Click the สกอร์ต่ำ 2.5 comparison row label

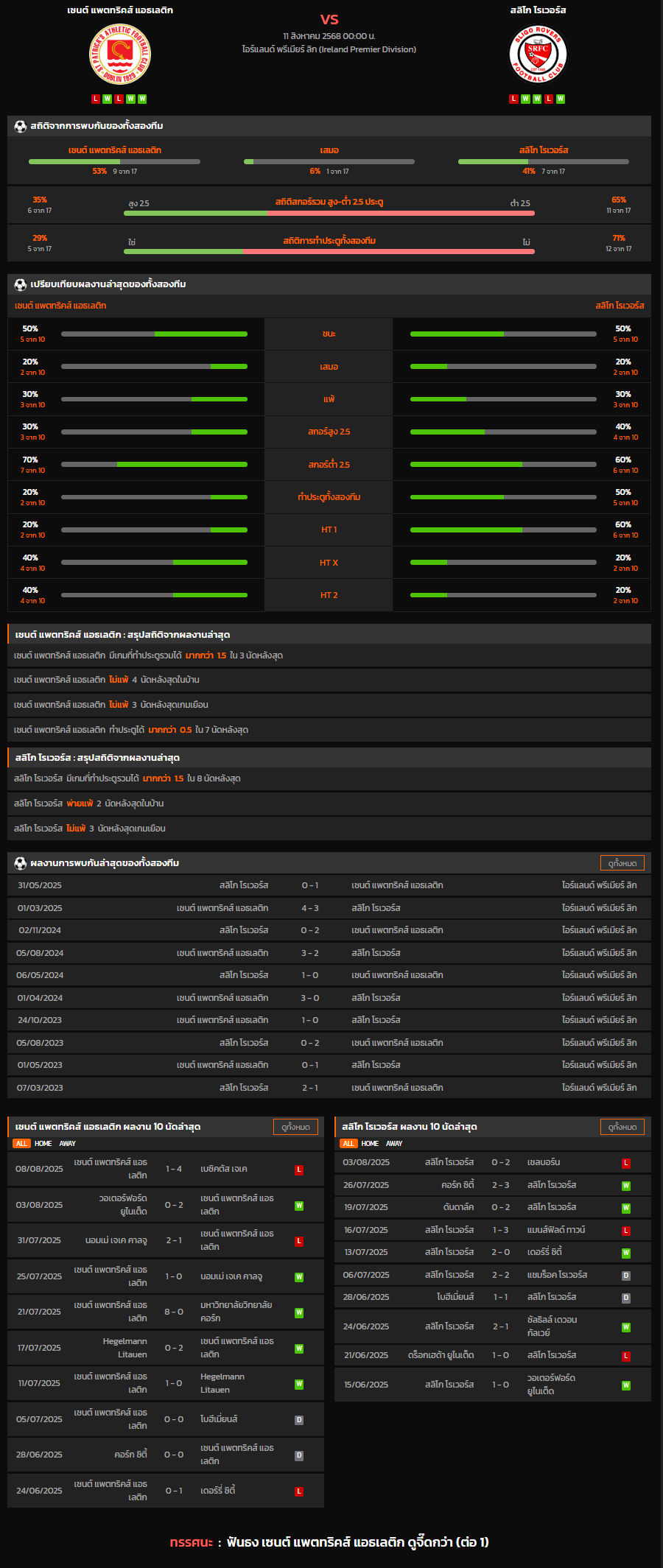click(x=329, y=465)
